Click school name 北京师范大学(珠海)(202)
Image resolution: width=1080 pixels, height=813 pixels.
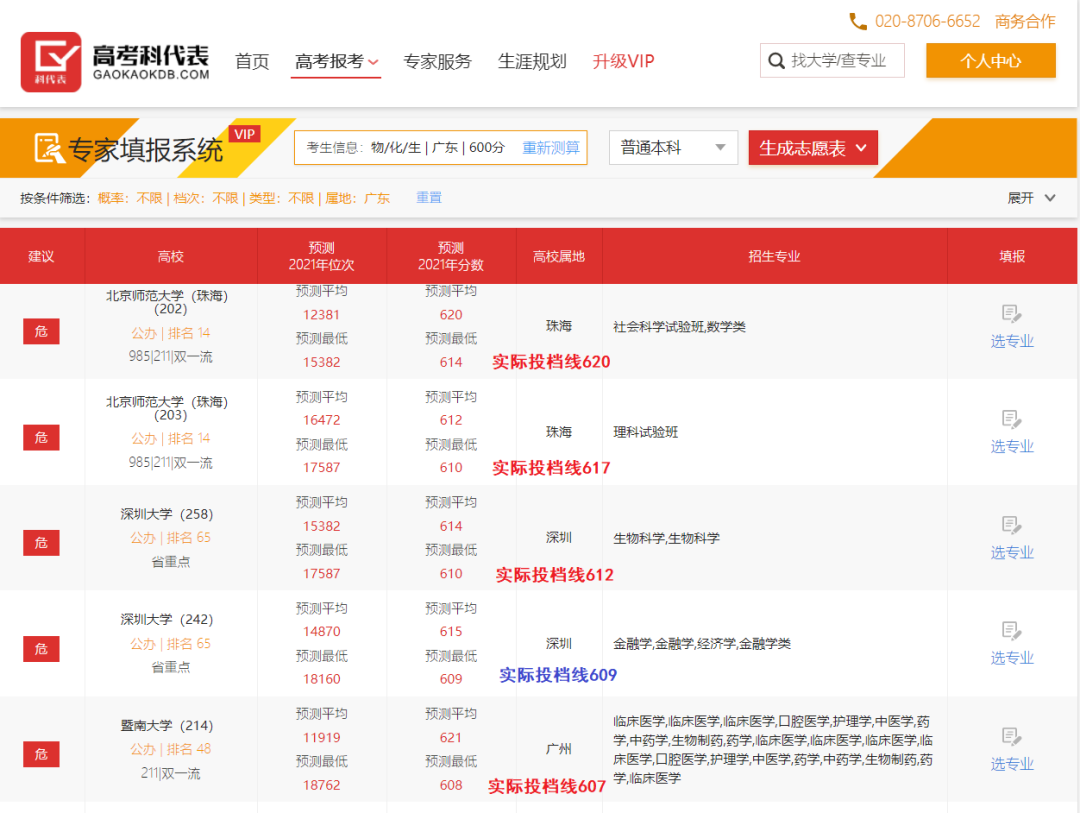coord(167,302)
